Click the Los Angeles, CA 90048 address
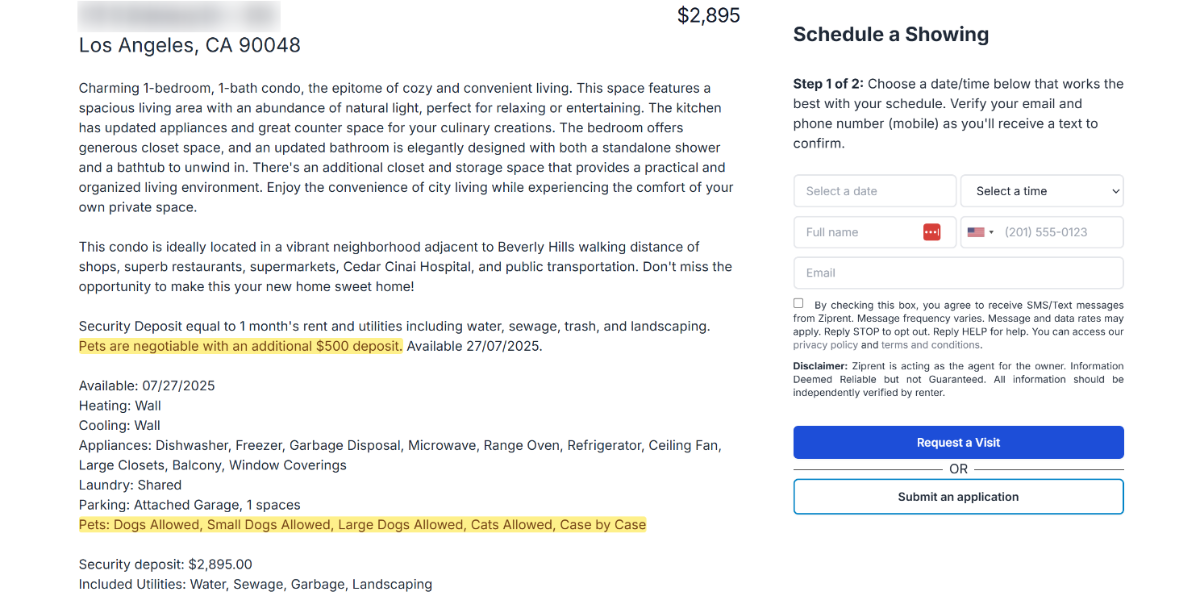Screen dimensions: 1200x616 pyautogui.click(x=190, y=45)
